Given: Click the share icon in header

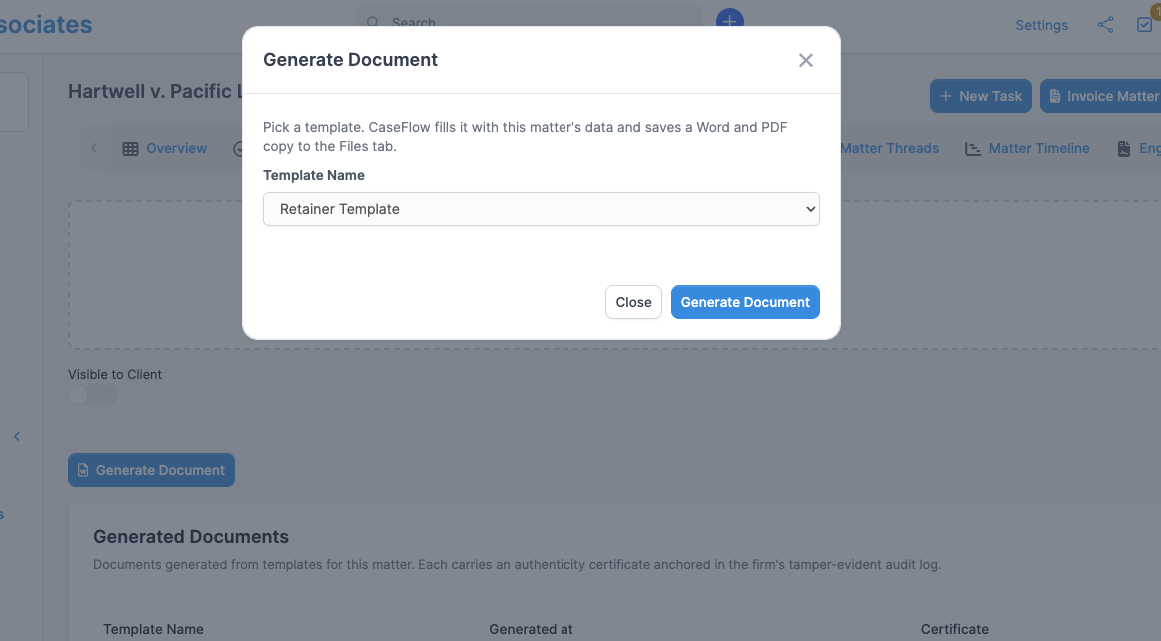Looking at the screenshot, I should (1105, 25).
